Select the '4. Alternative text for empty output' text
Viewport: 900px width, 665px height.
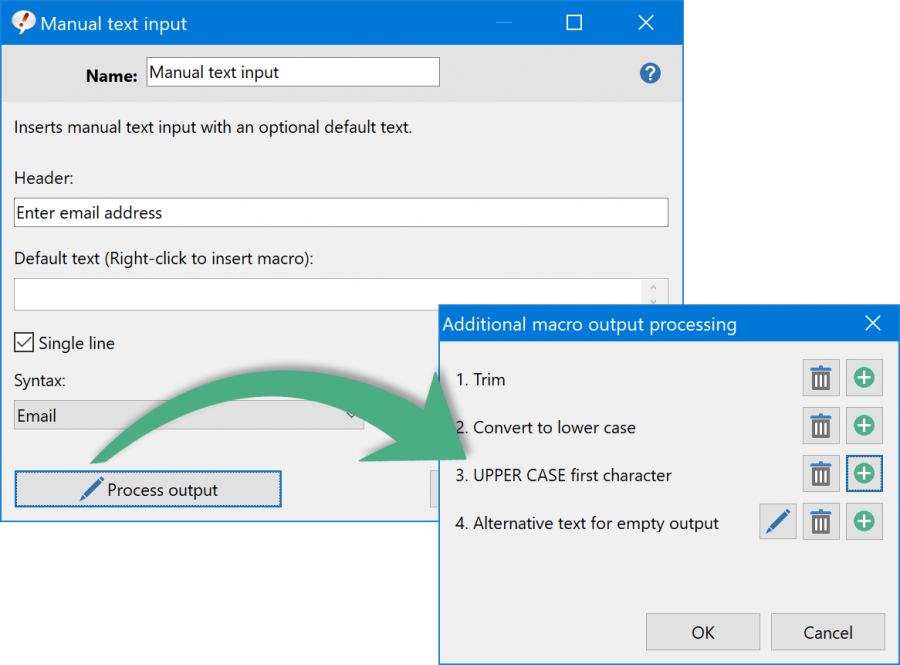click(587, 523)
